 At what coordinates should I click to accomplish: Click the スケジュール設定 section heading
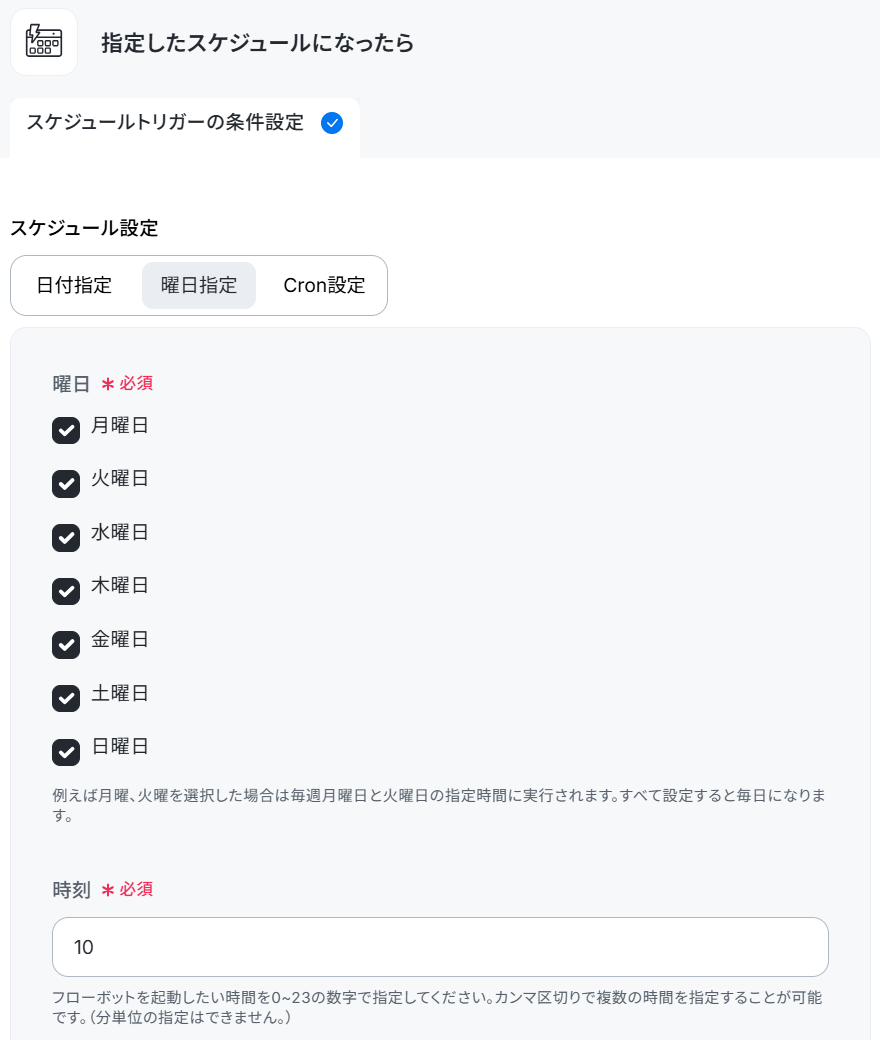pos(84,228)
